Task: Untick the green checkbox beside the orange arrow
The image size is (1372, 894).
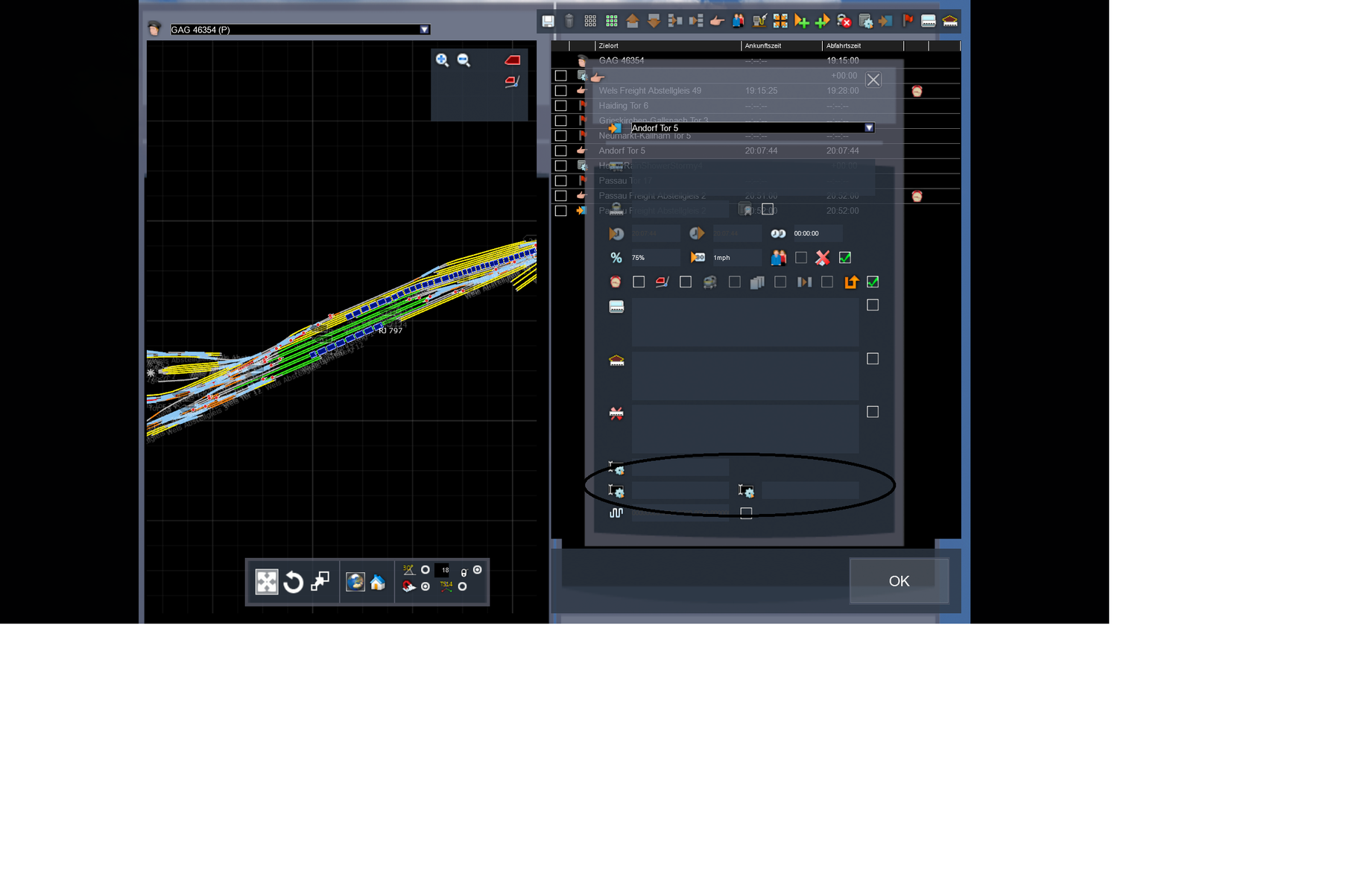Action: 873,282
